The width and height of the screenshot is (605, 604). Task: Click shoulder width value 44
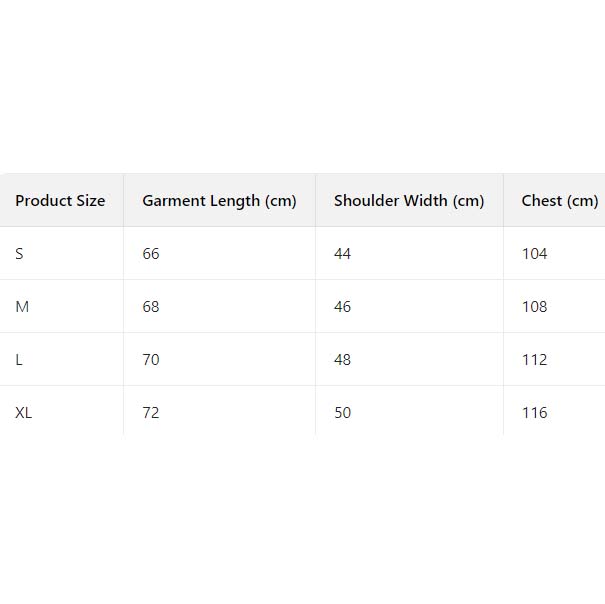[x=343, y=254]
